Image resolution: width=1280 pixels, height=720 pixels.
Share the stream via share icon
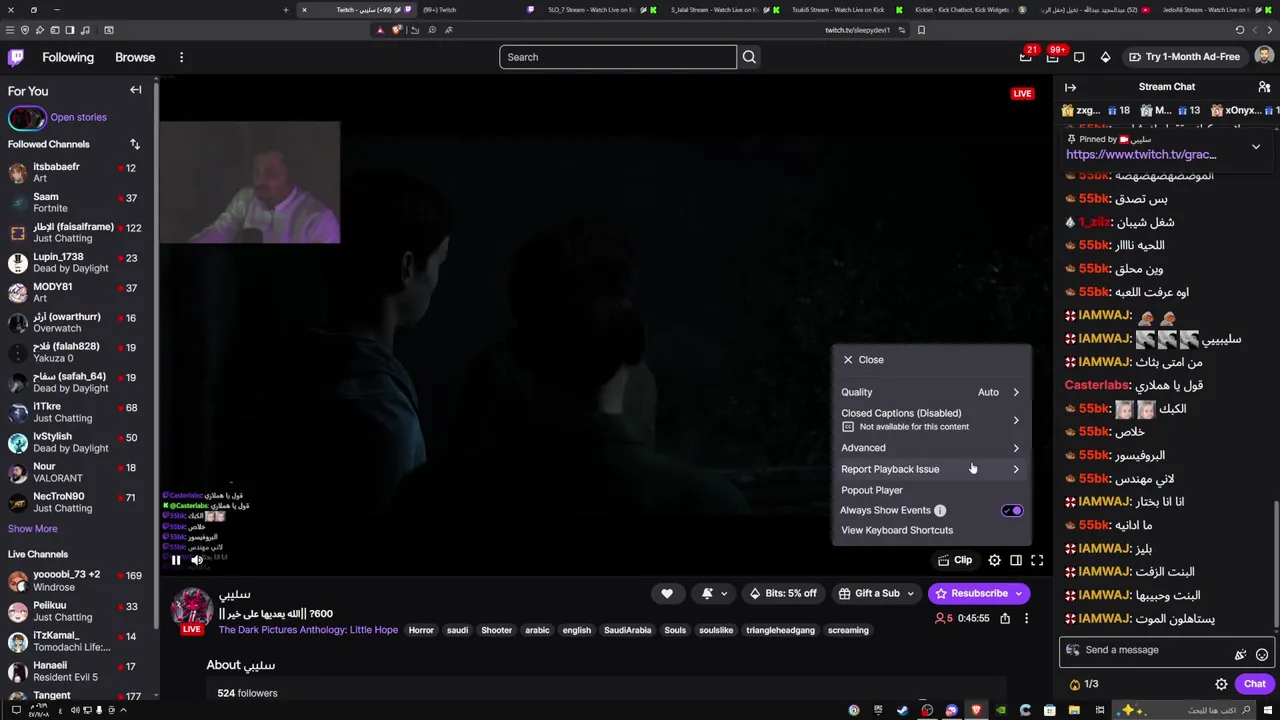[1003, 618]
